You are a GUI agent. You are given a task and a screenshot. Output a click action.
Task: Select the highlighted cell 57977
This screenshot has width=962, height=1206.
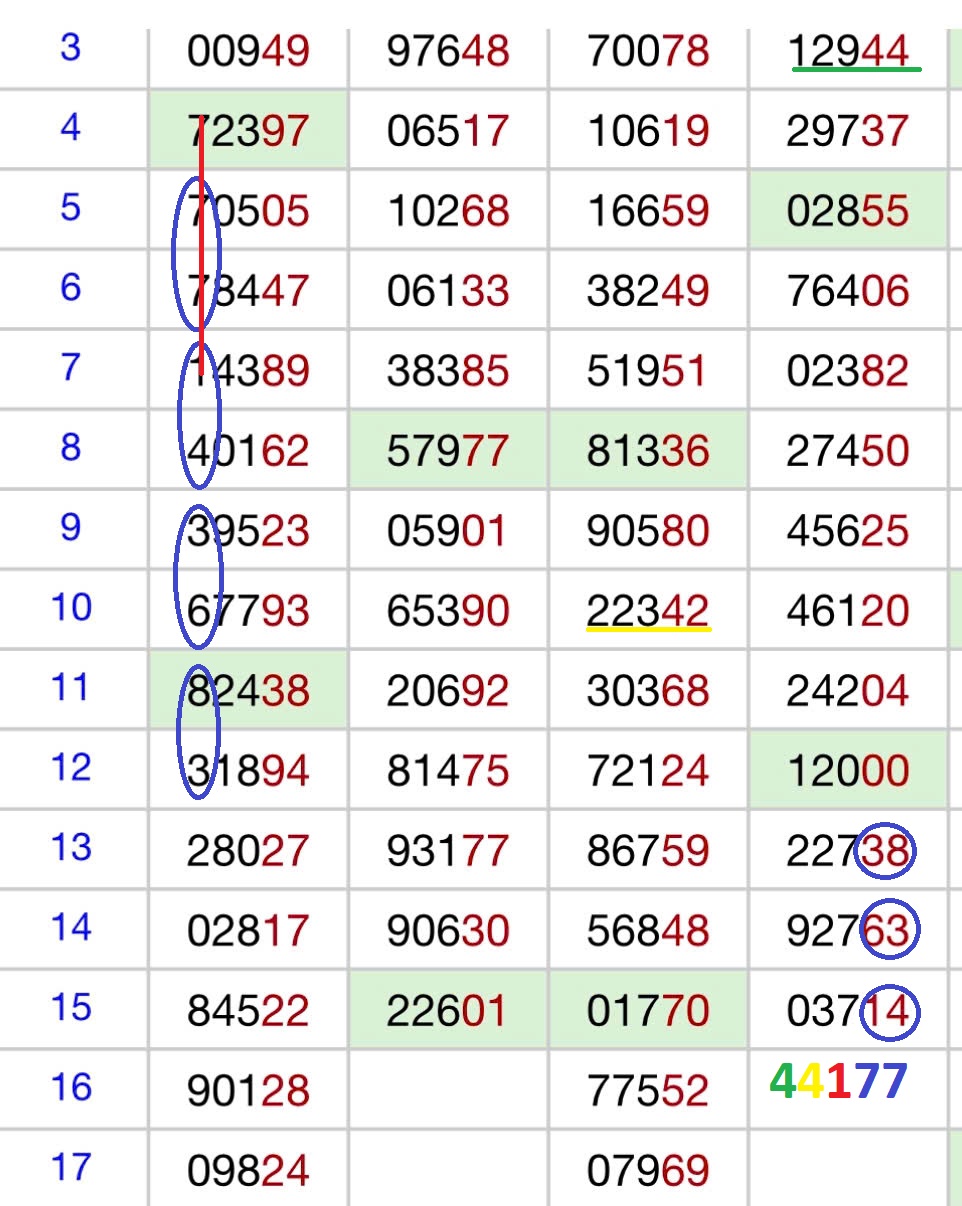click(x=448, y=451)
